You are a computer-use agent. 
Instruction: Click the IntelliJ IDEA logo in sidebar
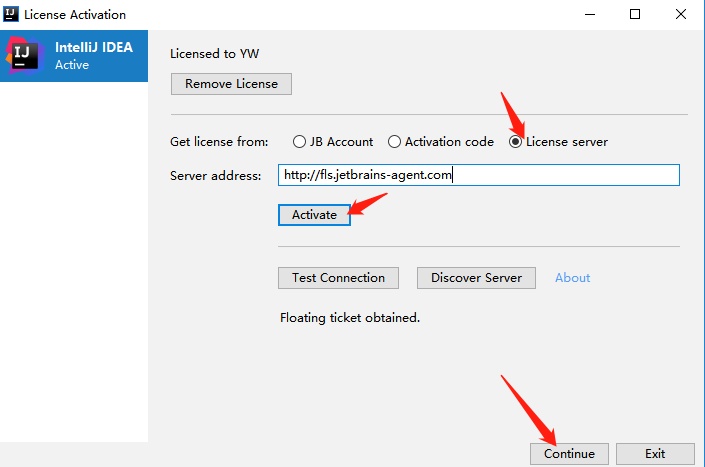click(x=23, y=56)
